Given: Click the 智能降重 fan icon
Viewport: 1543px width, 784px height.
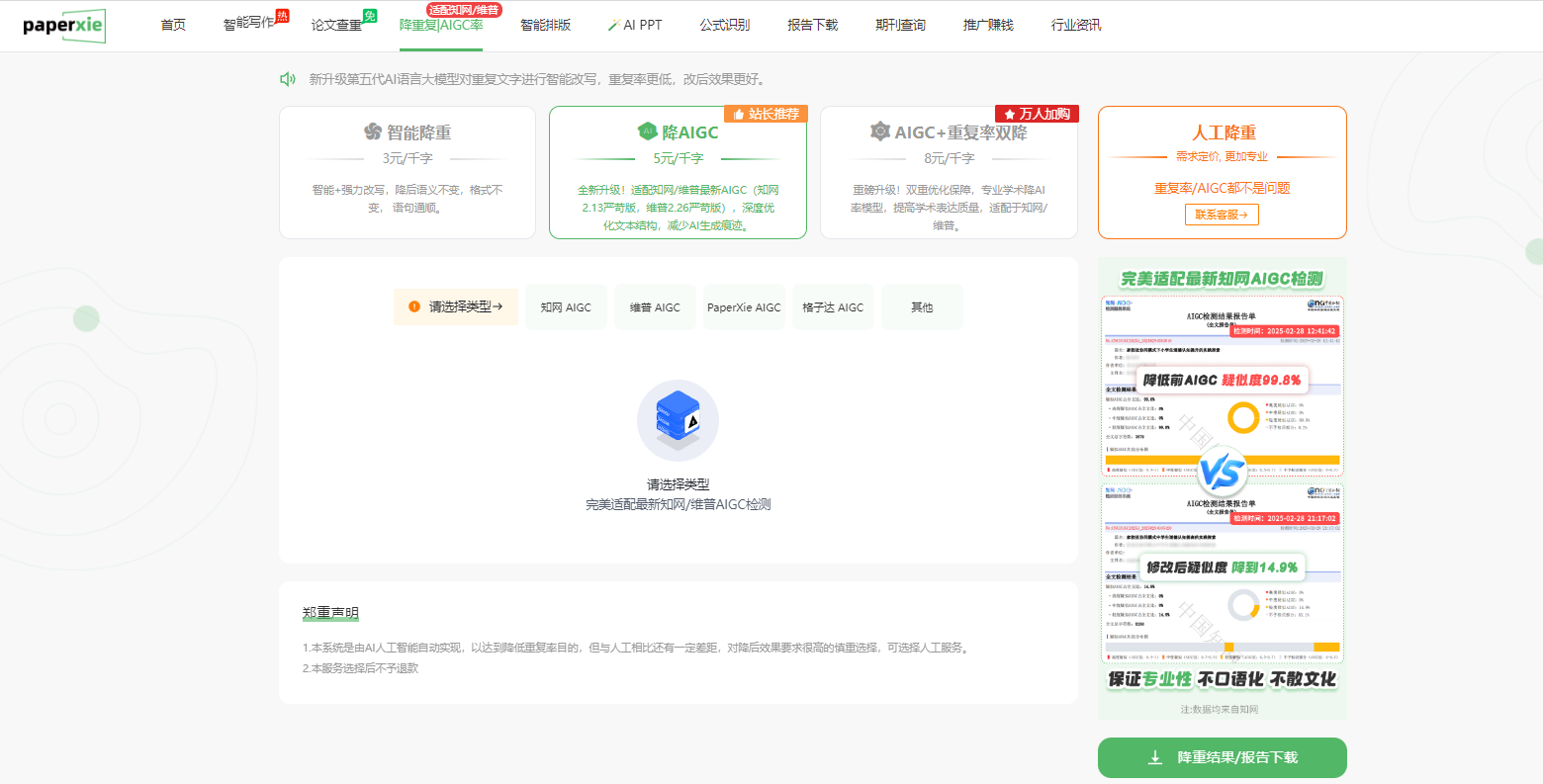Looking at the screenshot, I should click(373, 132).
